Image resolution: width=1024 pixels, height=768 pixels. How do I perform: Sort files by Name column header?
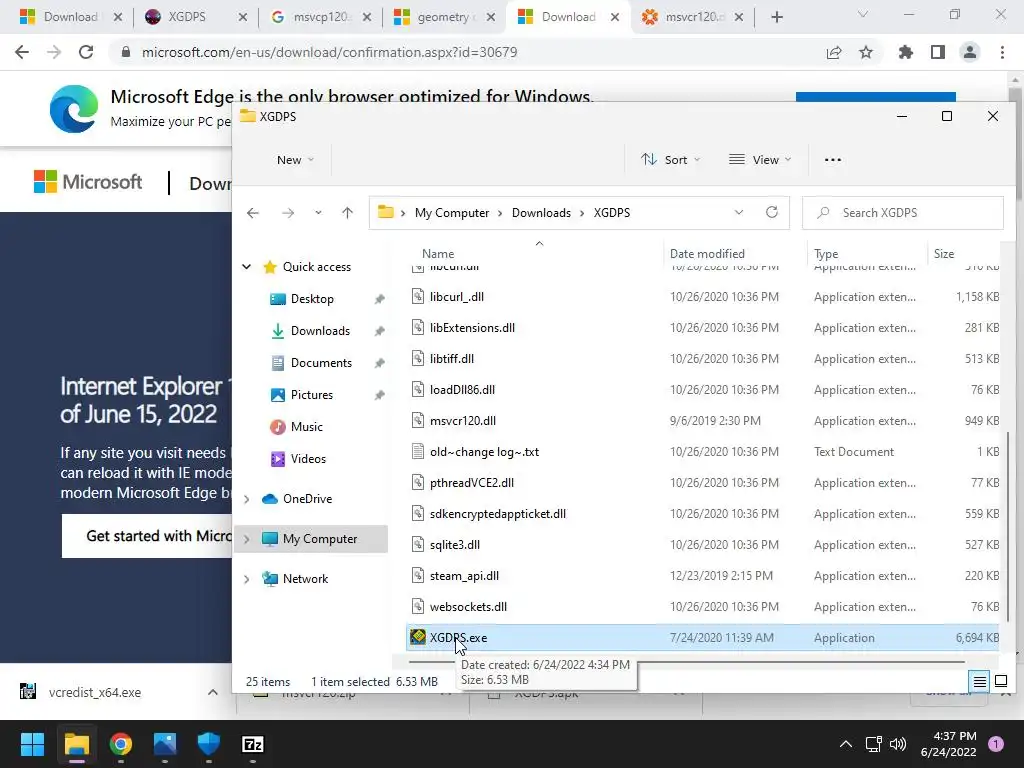438,253
